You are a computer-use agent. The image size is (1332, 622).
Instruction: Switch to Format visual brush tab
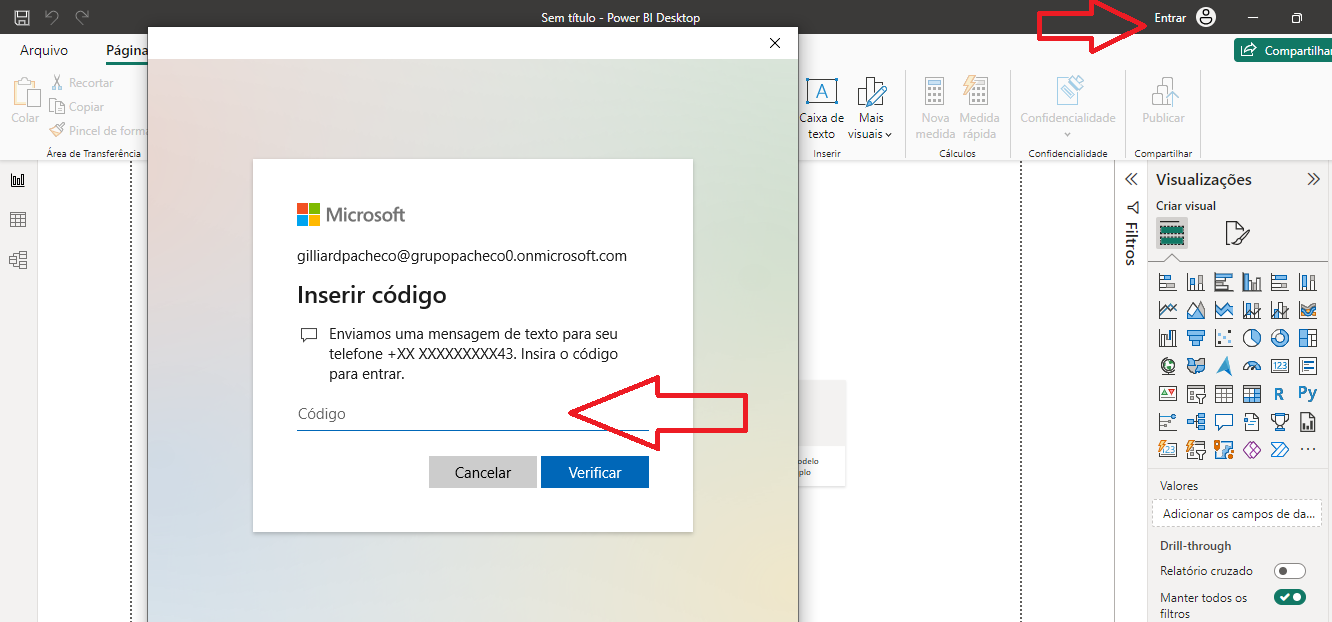click(1237, 234)
